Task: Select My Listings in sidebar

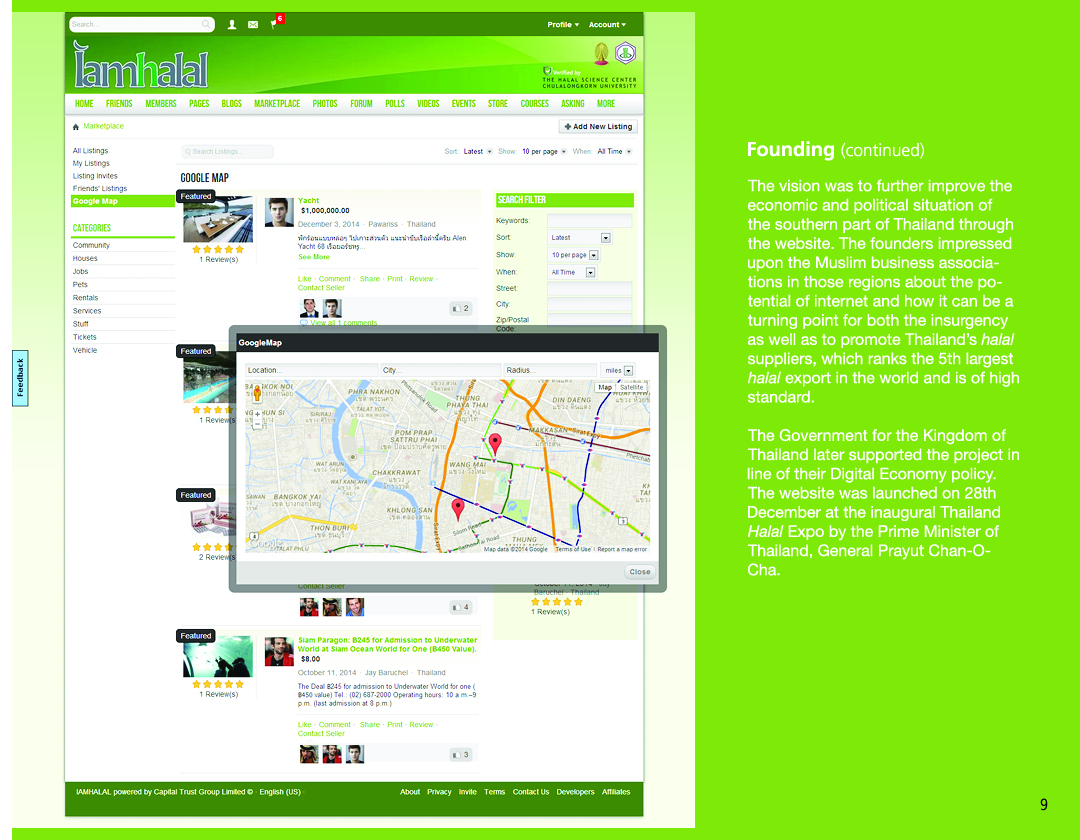Action: point(91,163)
